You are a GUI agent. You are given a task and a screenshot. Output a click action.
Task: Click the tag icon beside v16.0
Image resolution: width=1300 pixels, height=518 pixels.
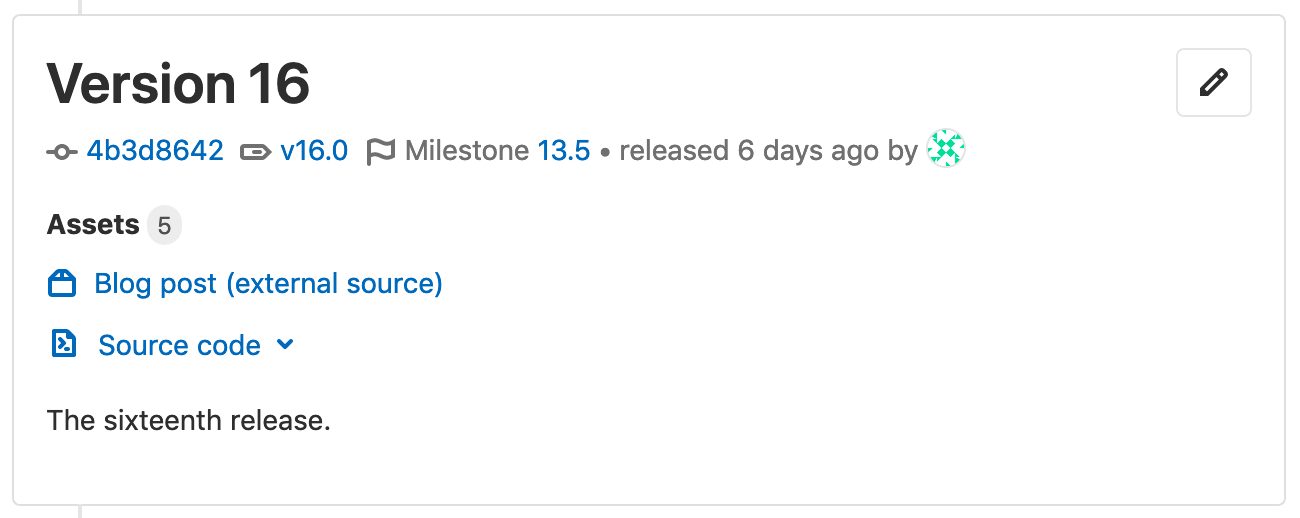256,152
